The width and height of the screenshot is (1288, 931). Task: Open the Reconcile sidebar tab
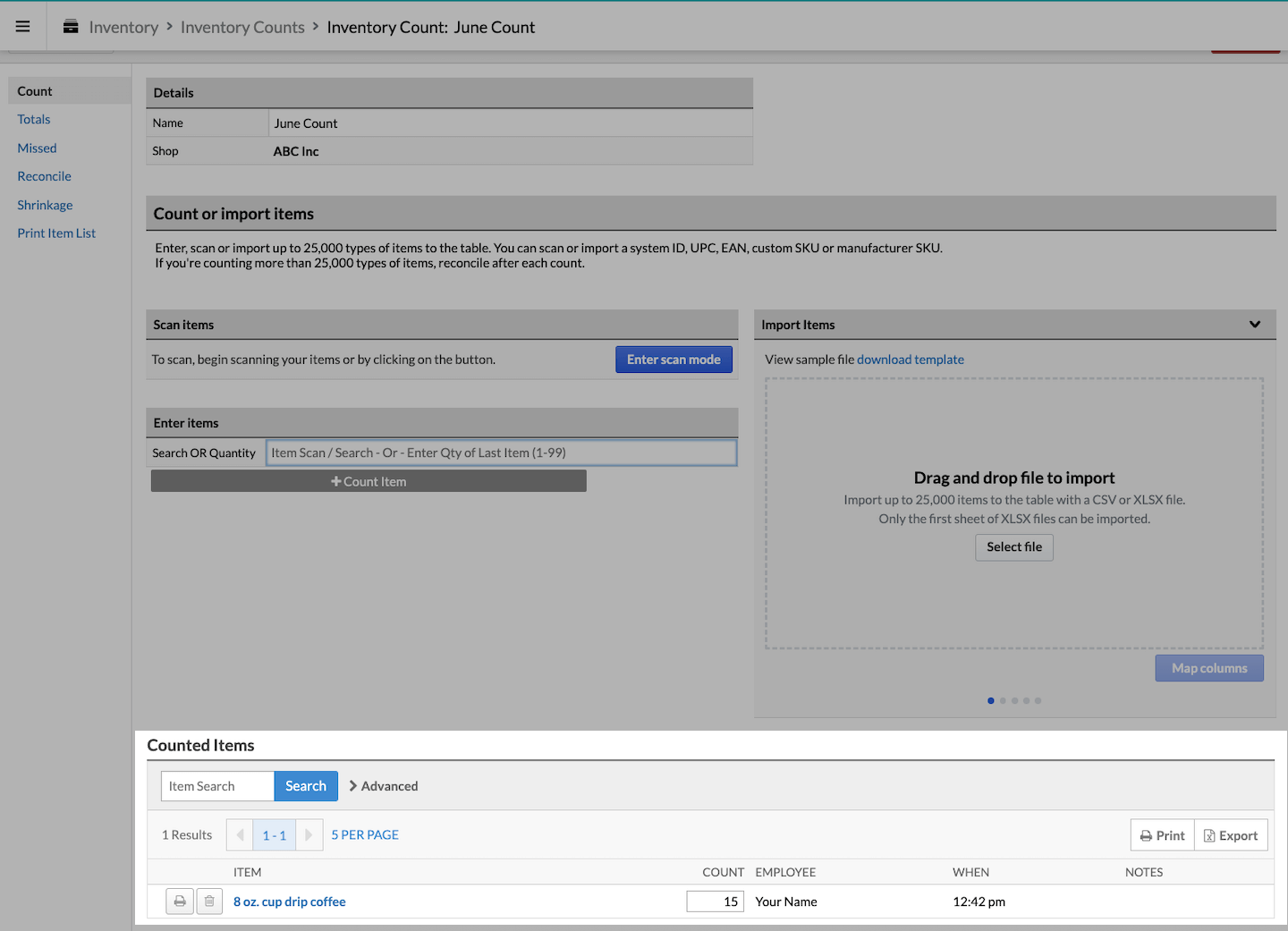(x=44, y=177)
